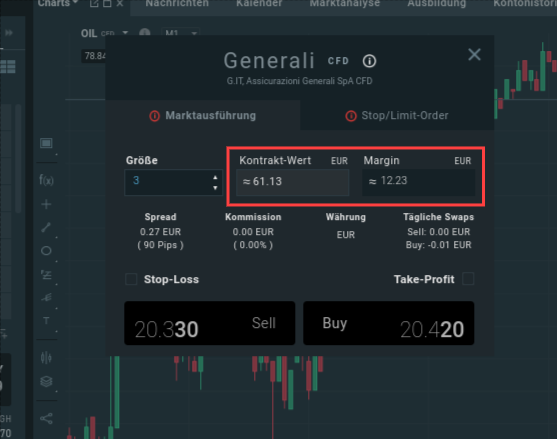Open the candlestick chart type tool
The image size is (557, 439).
click(x=46, y=358)
